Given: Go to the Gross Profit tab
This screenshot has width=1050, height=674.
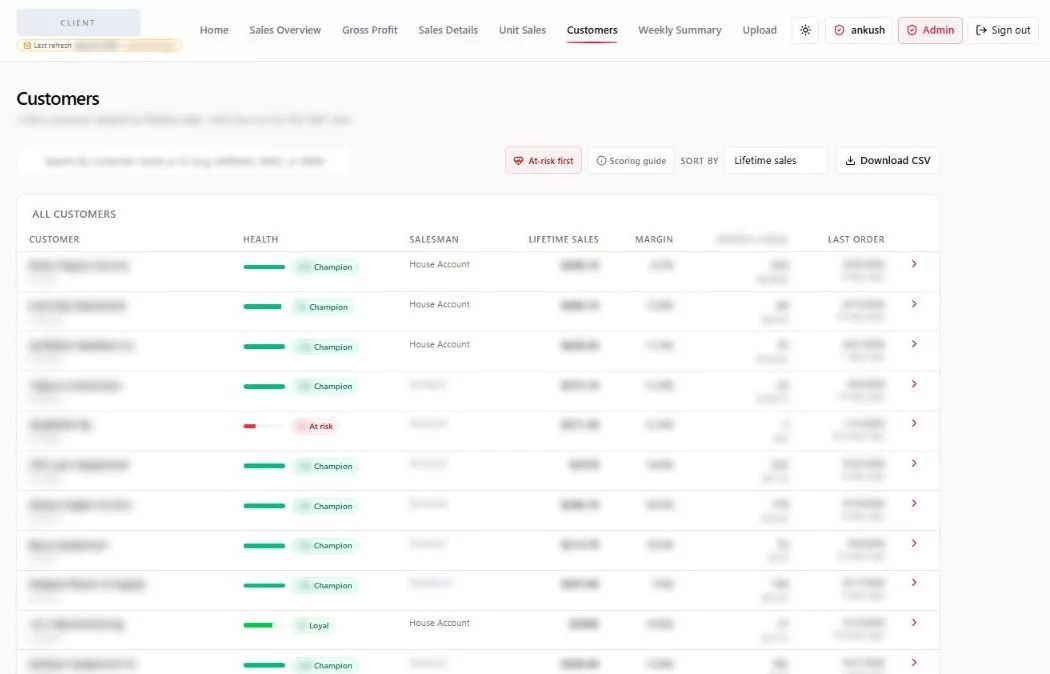Looking at the screenshot, I should 370,30.
